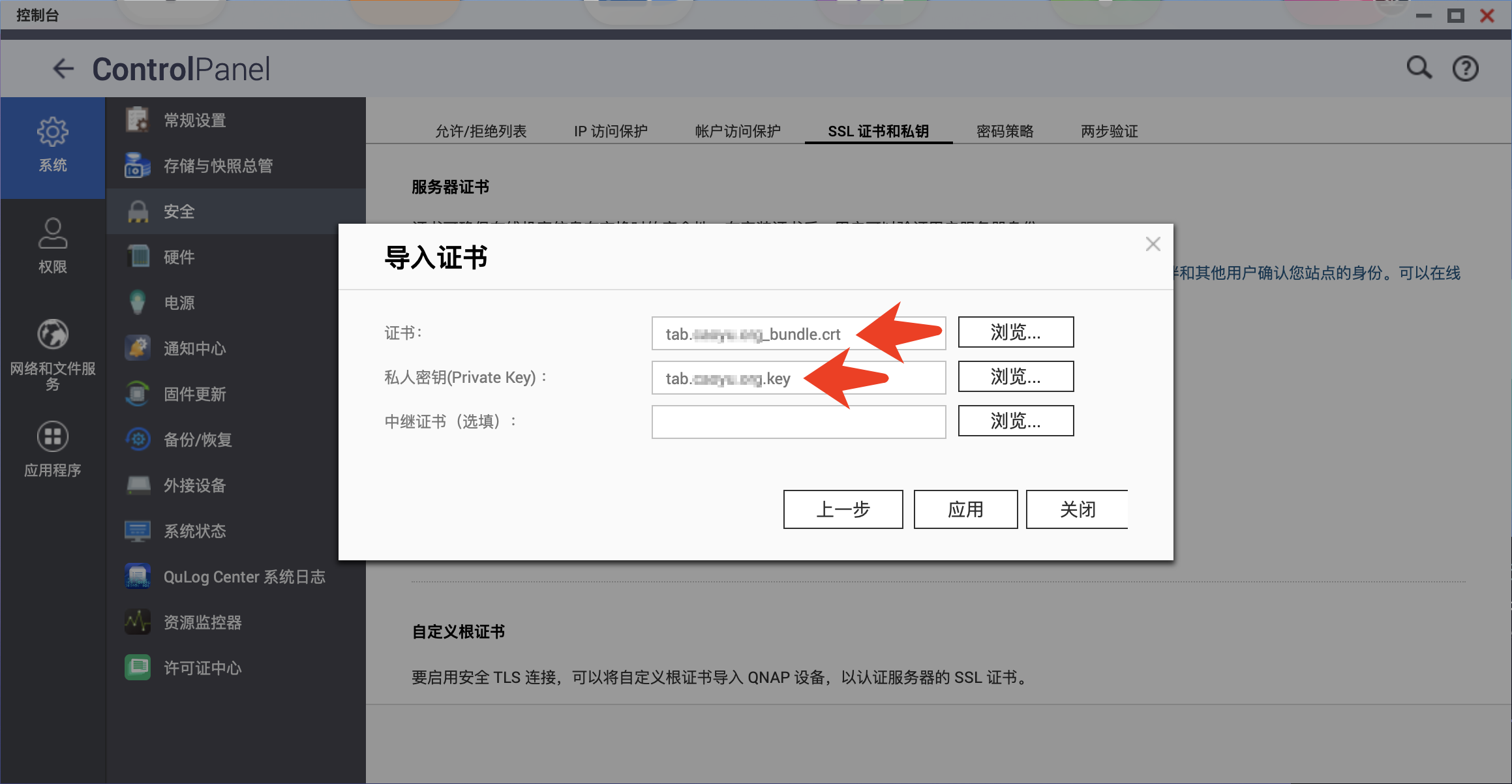Viewport: 1512px width, 784px height.
Task: Focus the empty 中继证书 field
Action: pyautogui.click(x=798, y=422)
